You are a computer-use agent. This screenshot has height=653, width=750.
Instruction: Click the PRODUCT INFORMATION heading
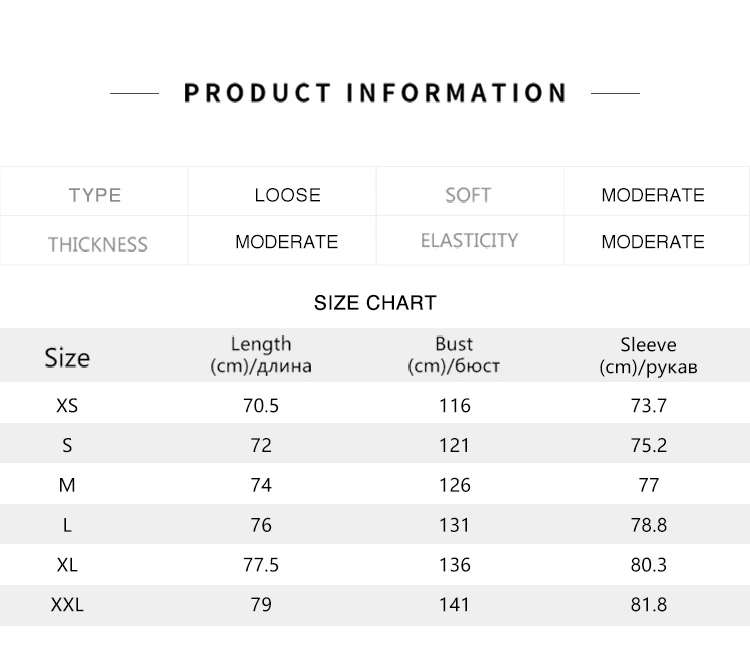375,93
